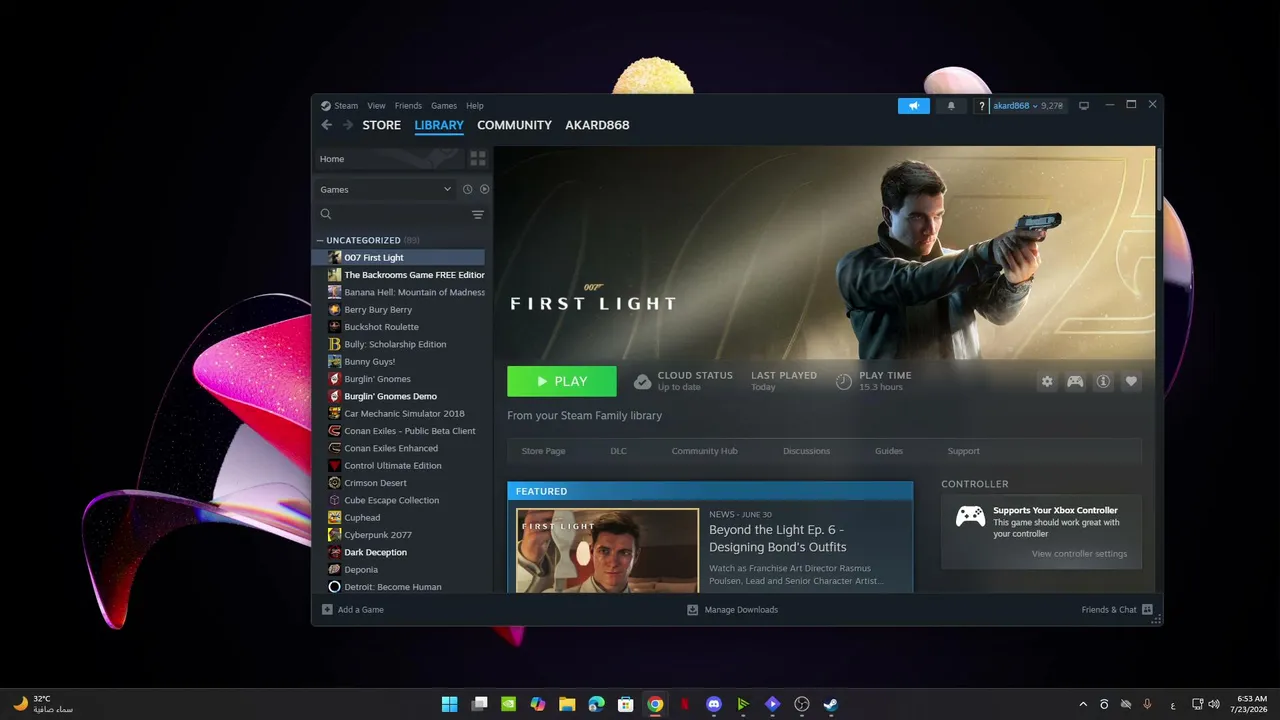Open the Steam announcements megaphone button
This screenshot has height=720, width=1280.
point(913,105)
